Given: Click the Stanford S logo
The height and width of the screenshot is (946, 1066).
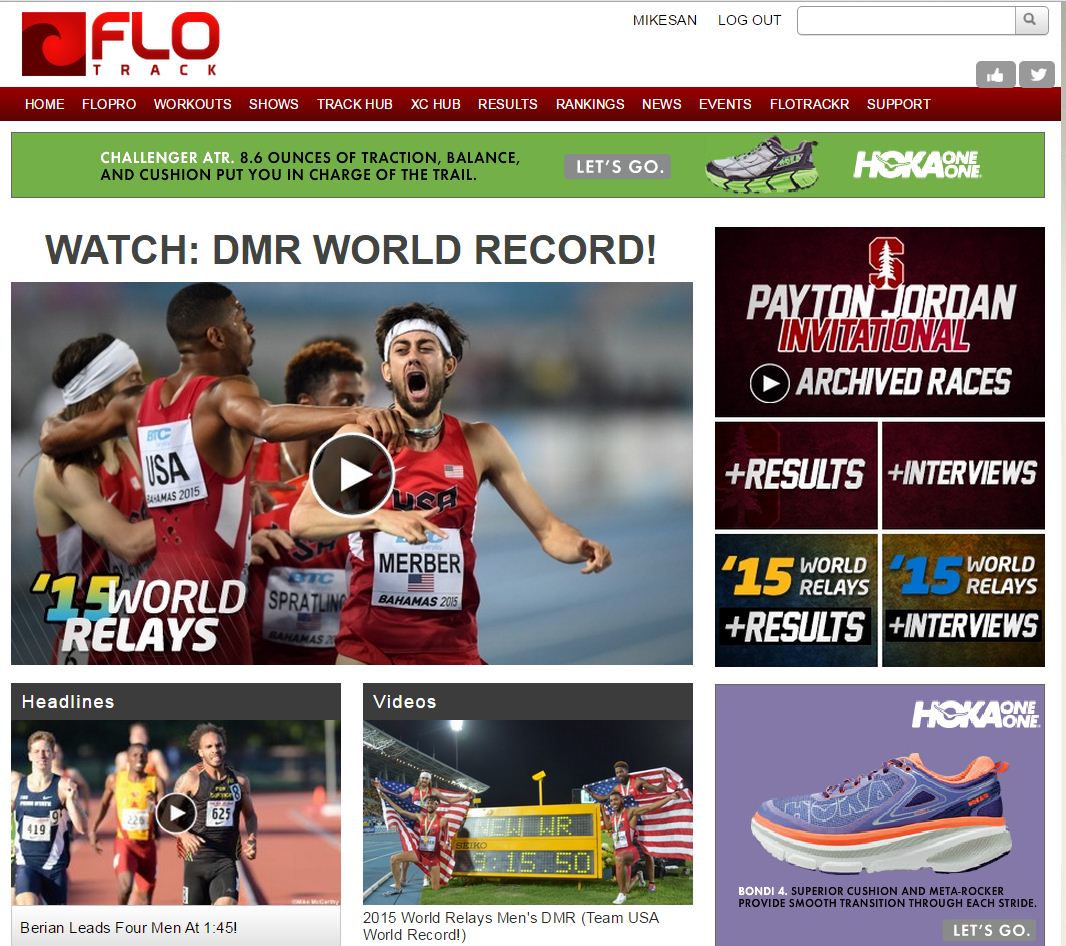Looking at the screenshot, I should 886,263.
